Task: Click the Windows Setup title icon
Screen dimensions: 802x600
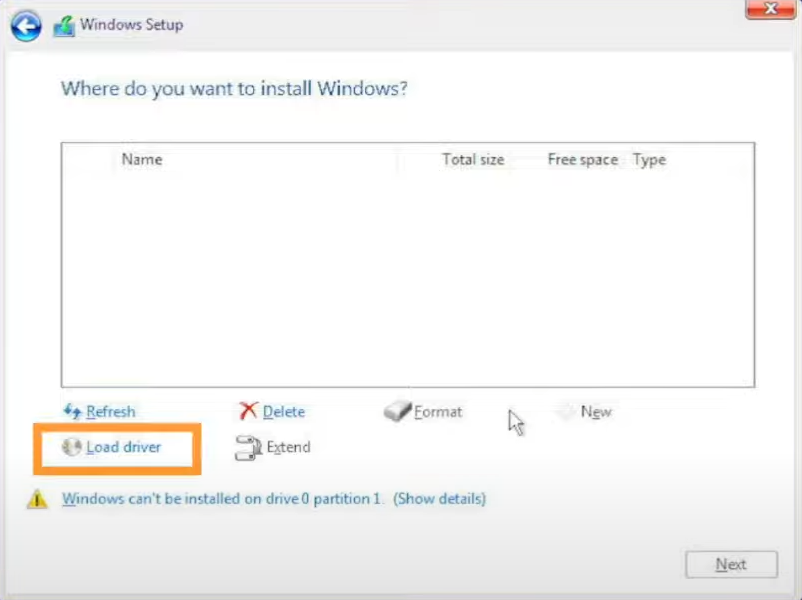Action: [64, 26]
